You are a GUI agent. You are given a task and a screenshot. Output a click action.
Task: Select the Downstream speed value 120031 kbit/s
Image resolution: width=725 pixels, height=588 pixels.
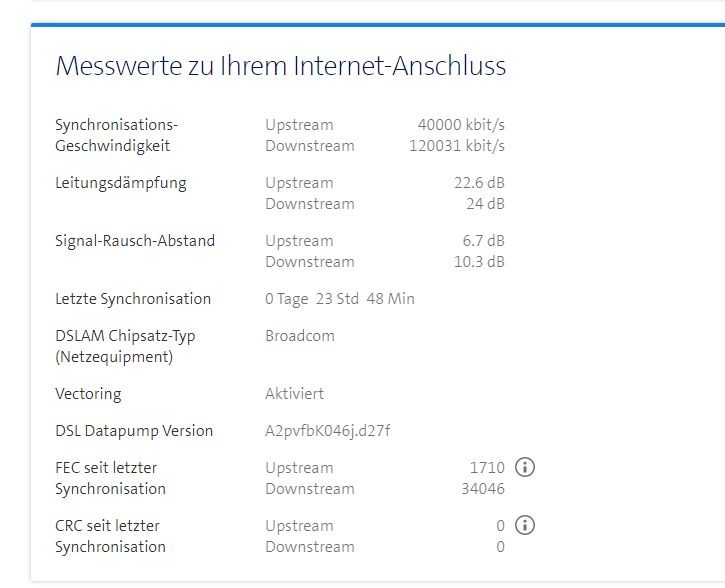[x=456, y=146]
